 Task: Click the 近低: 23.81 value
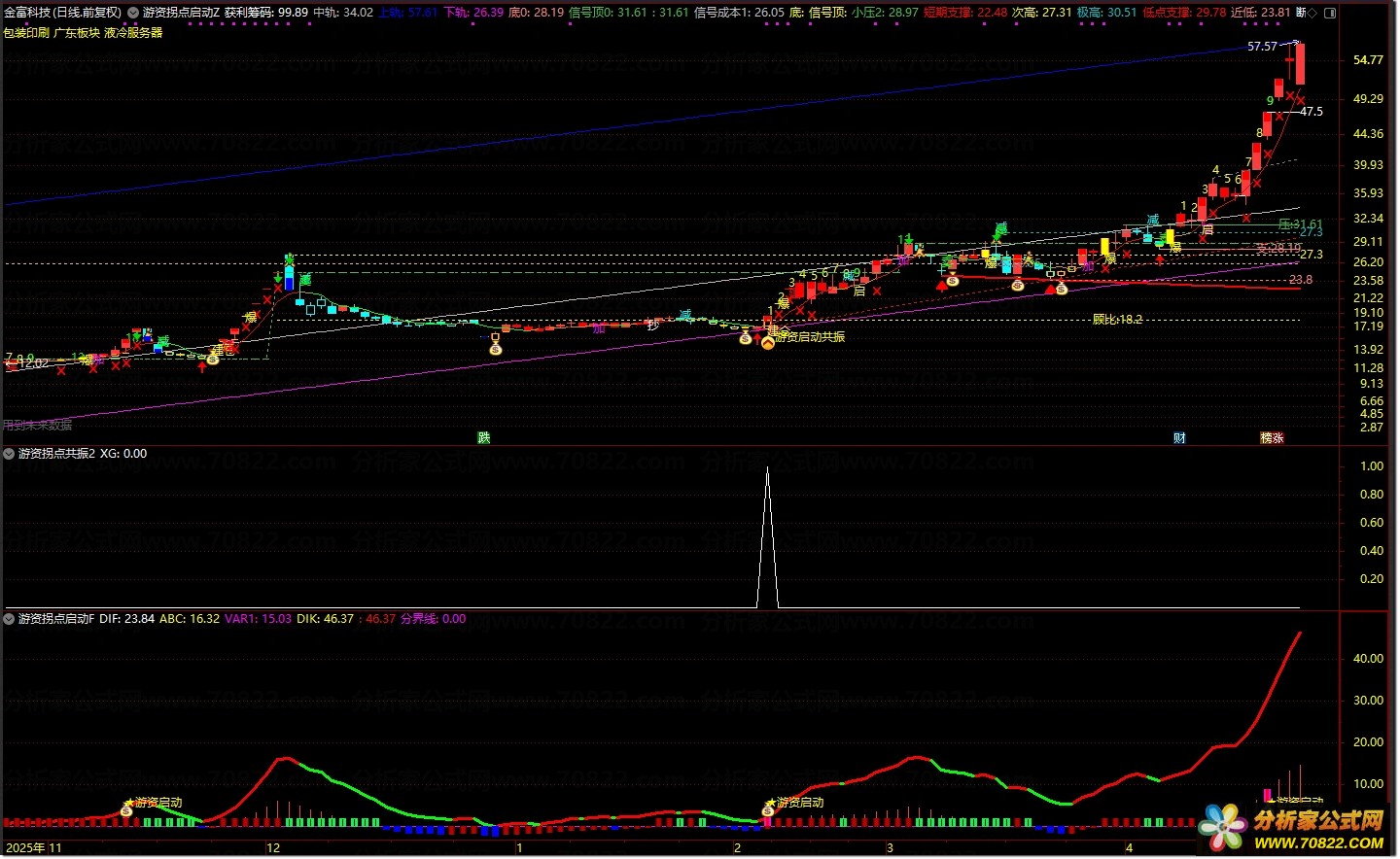(1261, 13)
